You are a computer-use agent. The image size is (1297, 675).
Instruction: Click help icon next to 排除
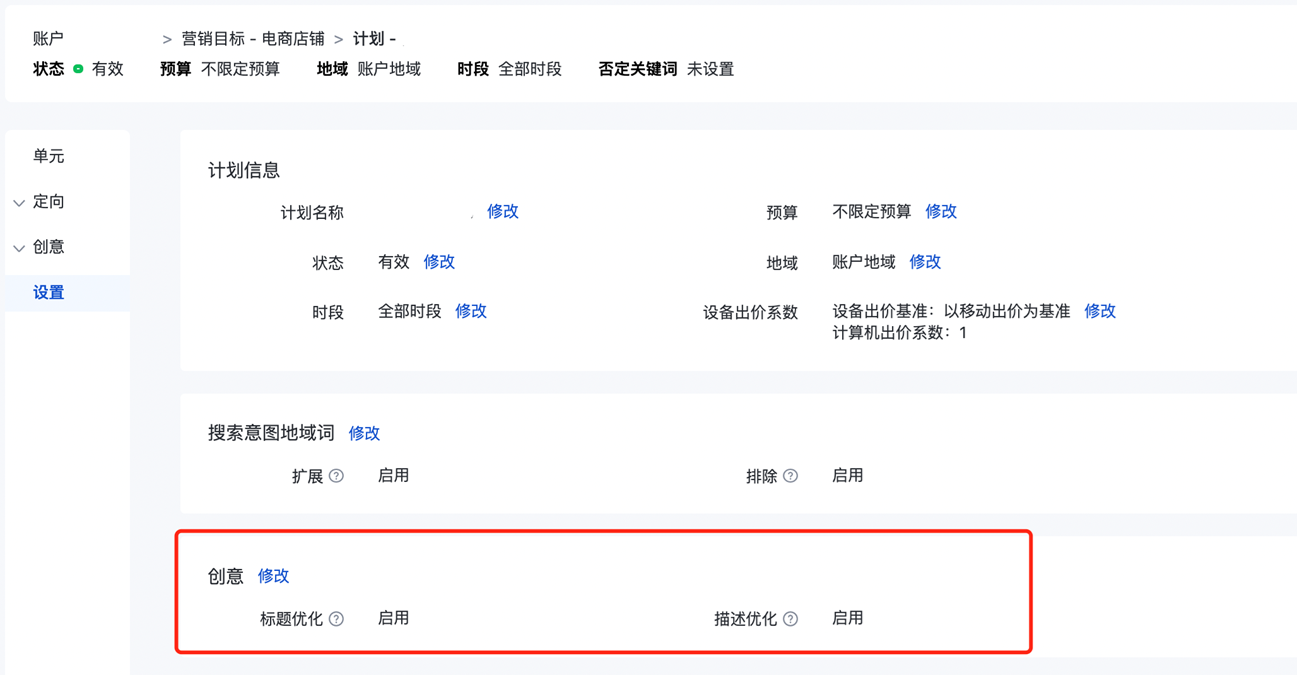tap(791, 476)
